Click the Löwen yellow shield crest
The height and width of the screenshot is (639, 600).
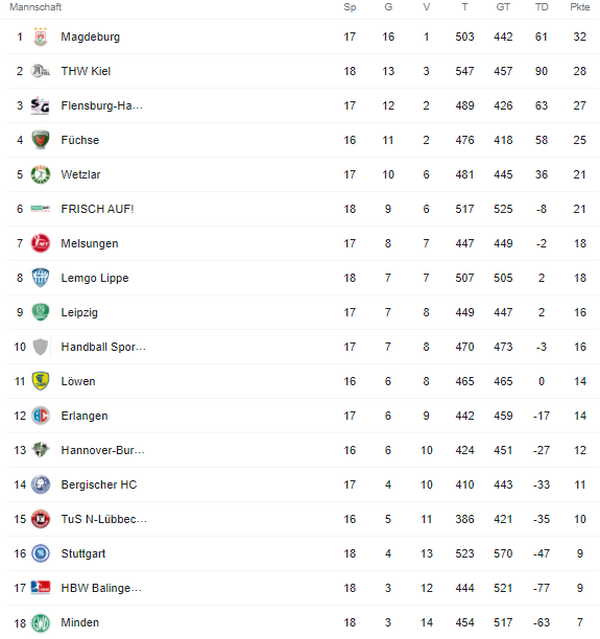tap(40, 381)
